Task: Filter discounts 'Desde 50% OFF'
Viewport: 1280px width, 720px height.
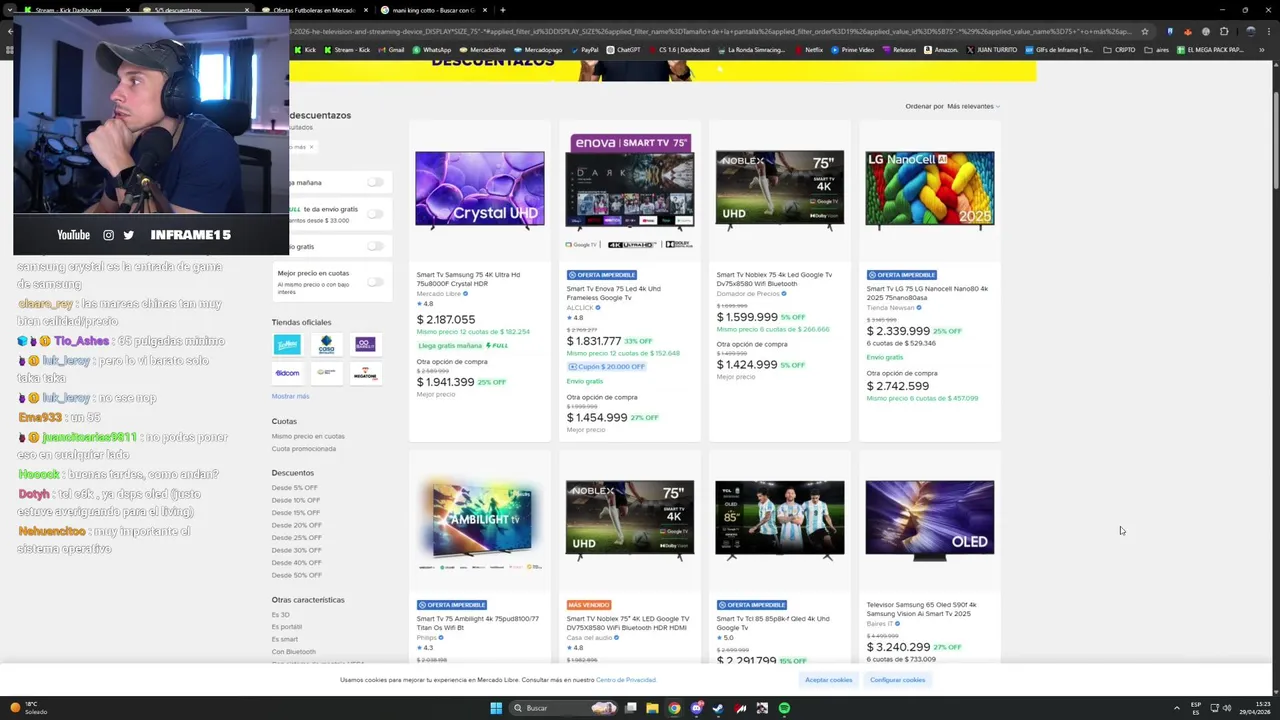Action: tap(296, 575)
